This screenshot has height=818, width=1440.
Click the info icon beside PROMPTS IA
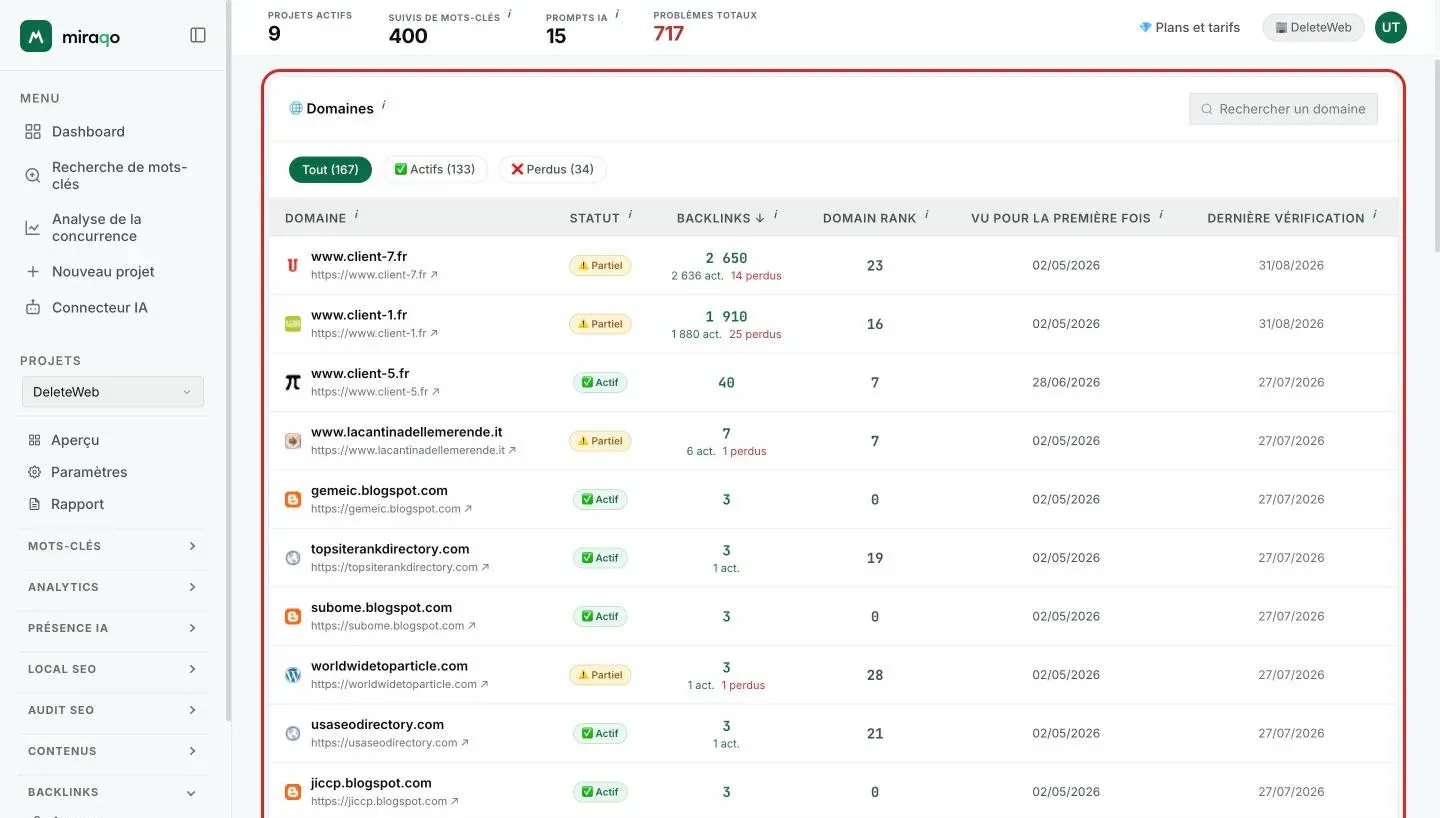click(617, 13)
